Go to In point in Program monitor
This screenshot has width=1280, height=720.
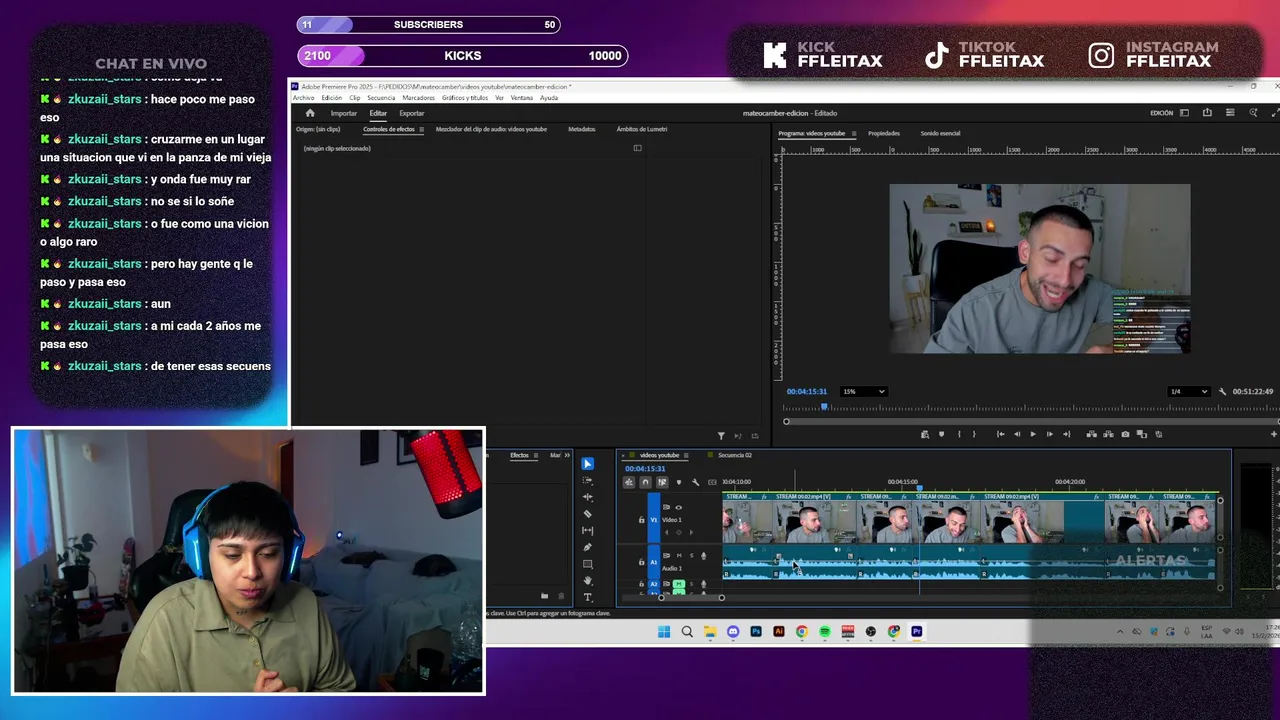[x=1001, y=434]
